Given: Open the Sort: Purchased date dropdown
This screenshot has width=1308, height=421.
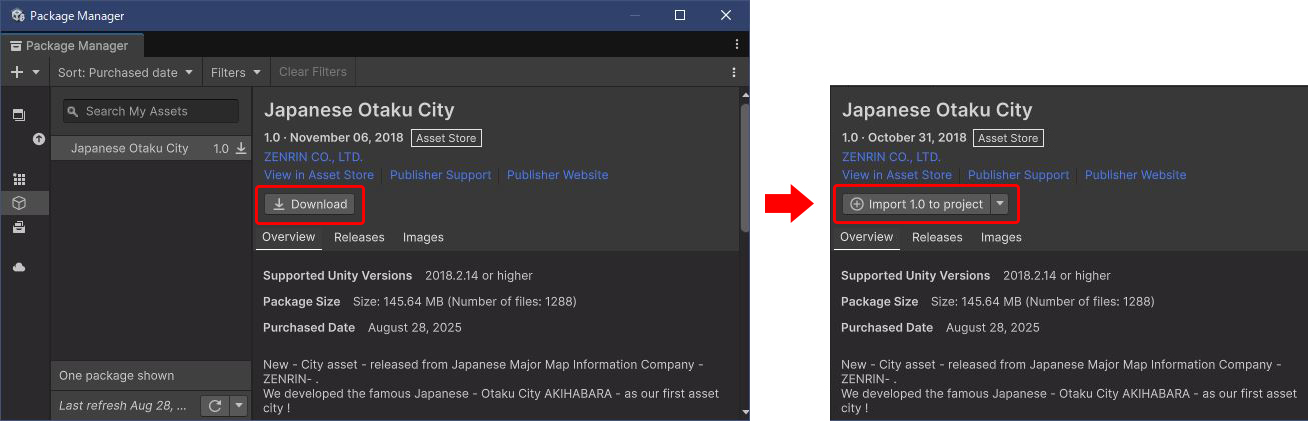Looking at the screenshot, I should [x=125, y=72].
